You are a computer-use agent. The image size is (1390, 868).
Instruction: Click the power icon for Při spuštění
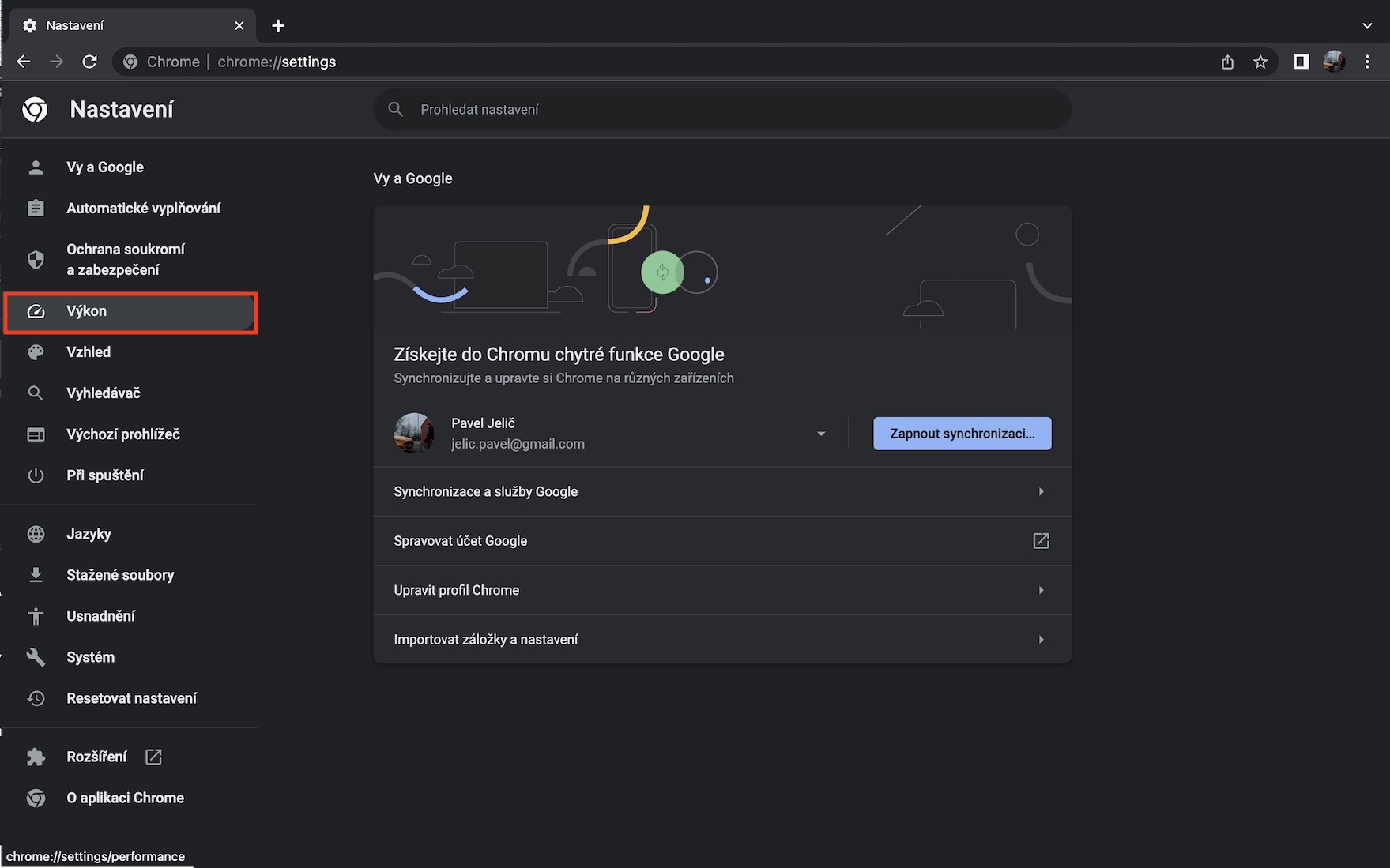pos(36,475)
